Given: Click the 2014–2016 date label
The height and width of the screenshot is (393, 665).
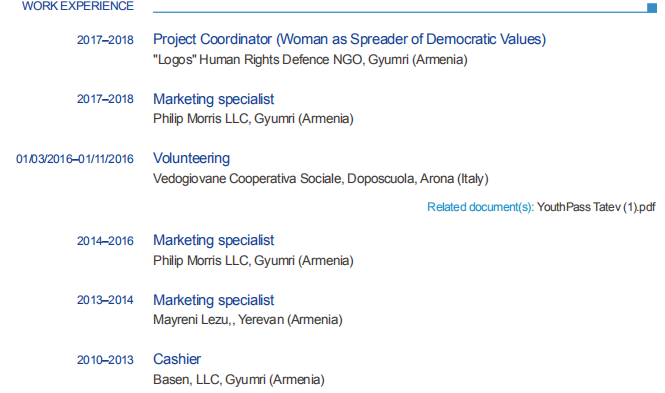Looking at the screenshot, I should (x=105, y=241).
